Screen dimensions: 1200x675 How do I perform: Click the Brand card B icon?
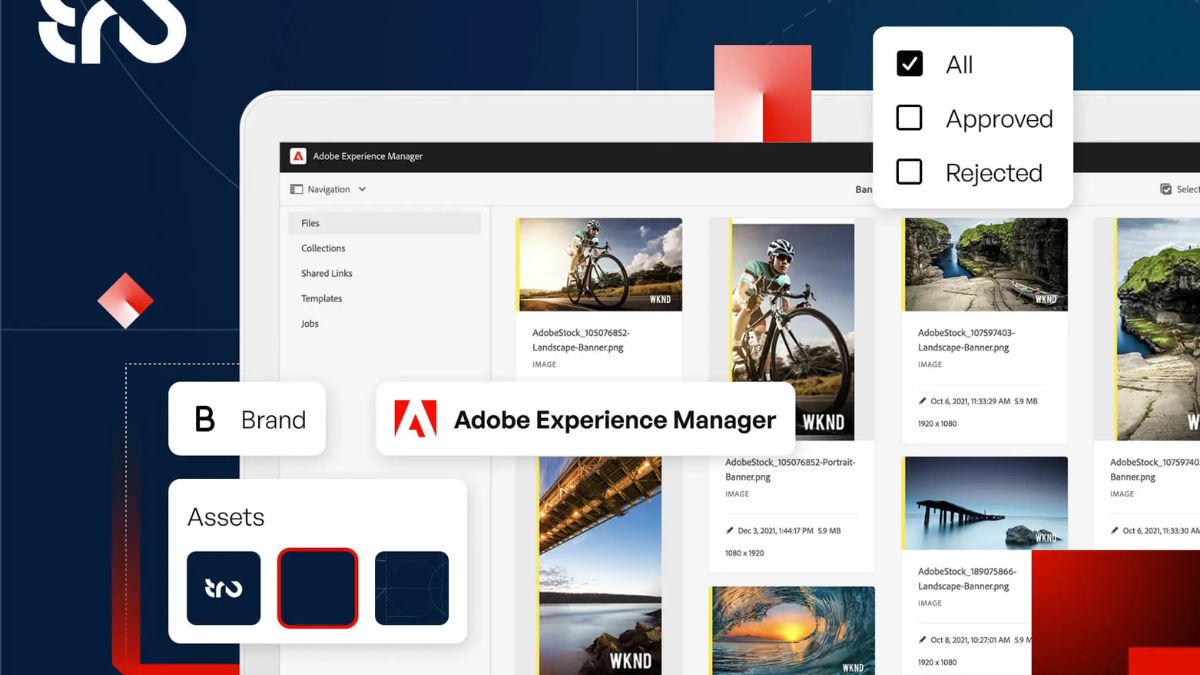(x=204, y=419)
